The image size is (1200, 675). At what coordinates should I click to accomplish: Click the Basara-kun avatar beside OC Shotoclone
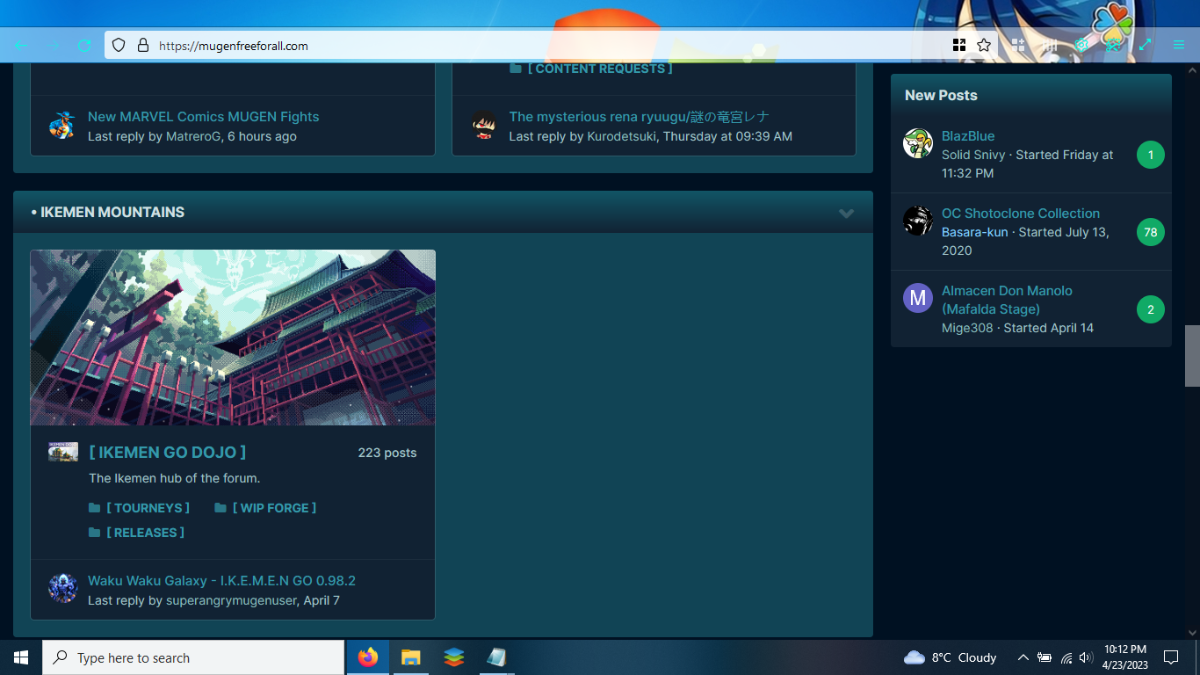[918, 221]
